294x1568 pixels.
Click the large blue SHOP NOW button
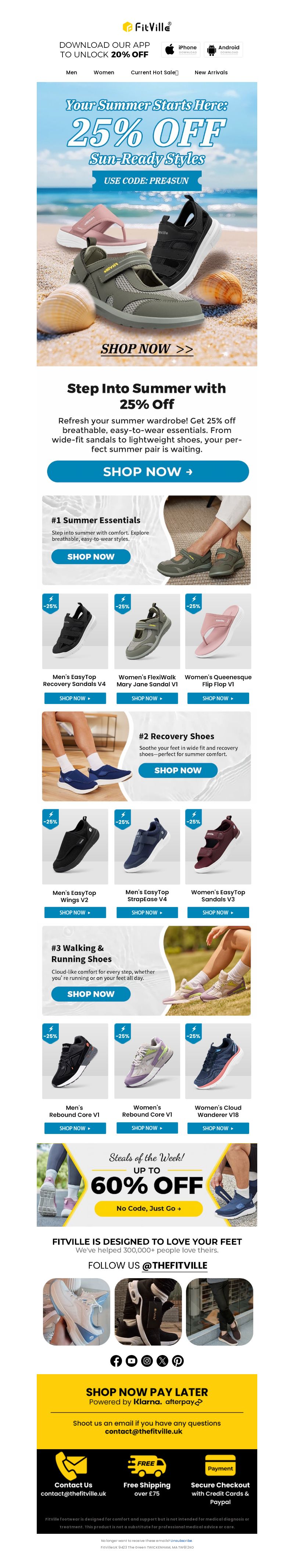(x=148, y=471)
